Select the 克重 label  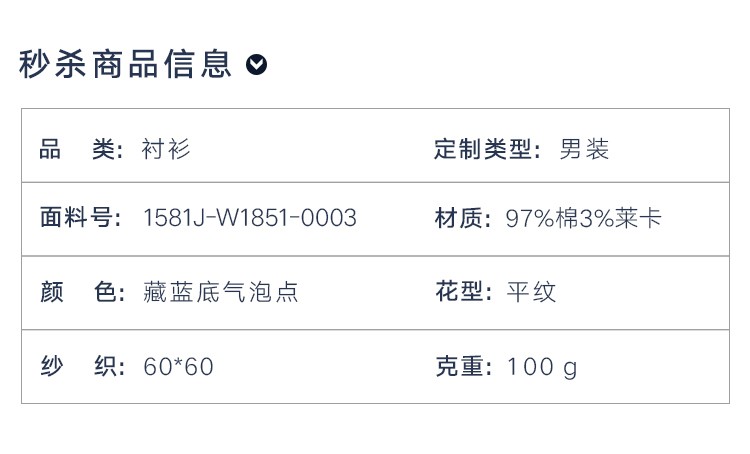[463, 366]
